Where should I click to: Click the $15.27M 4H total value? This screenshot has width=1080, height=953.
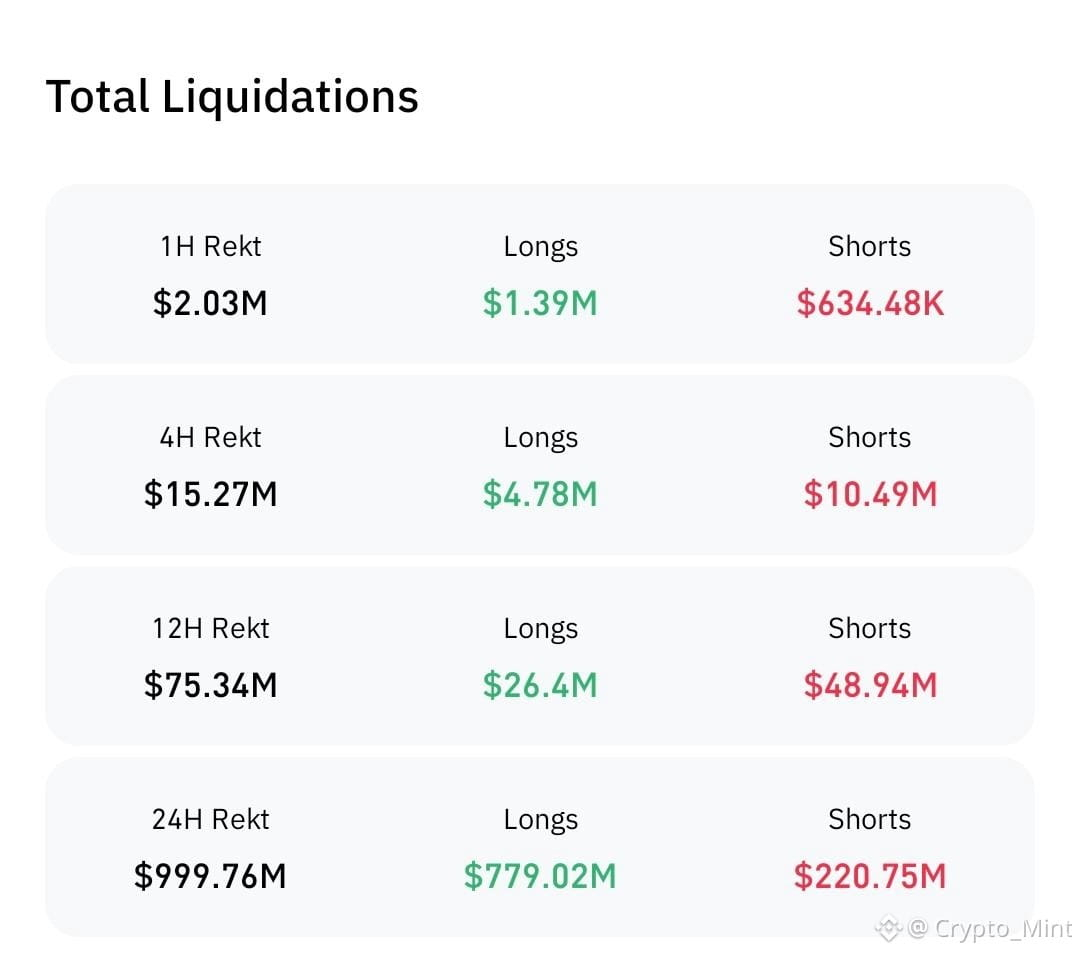coord(210,494)
